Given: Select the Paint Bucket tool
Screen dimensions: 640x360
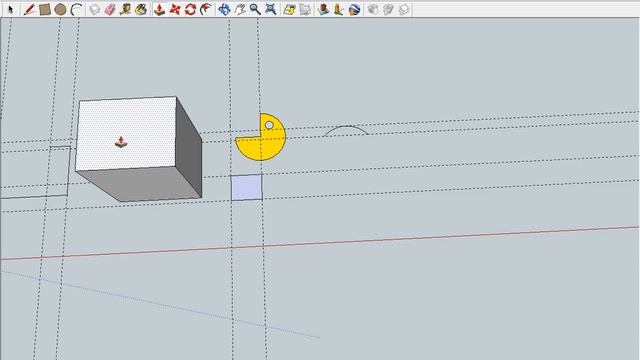Looking at the screenshot, I should click(141, 9).
